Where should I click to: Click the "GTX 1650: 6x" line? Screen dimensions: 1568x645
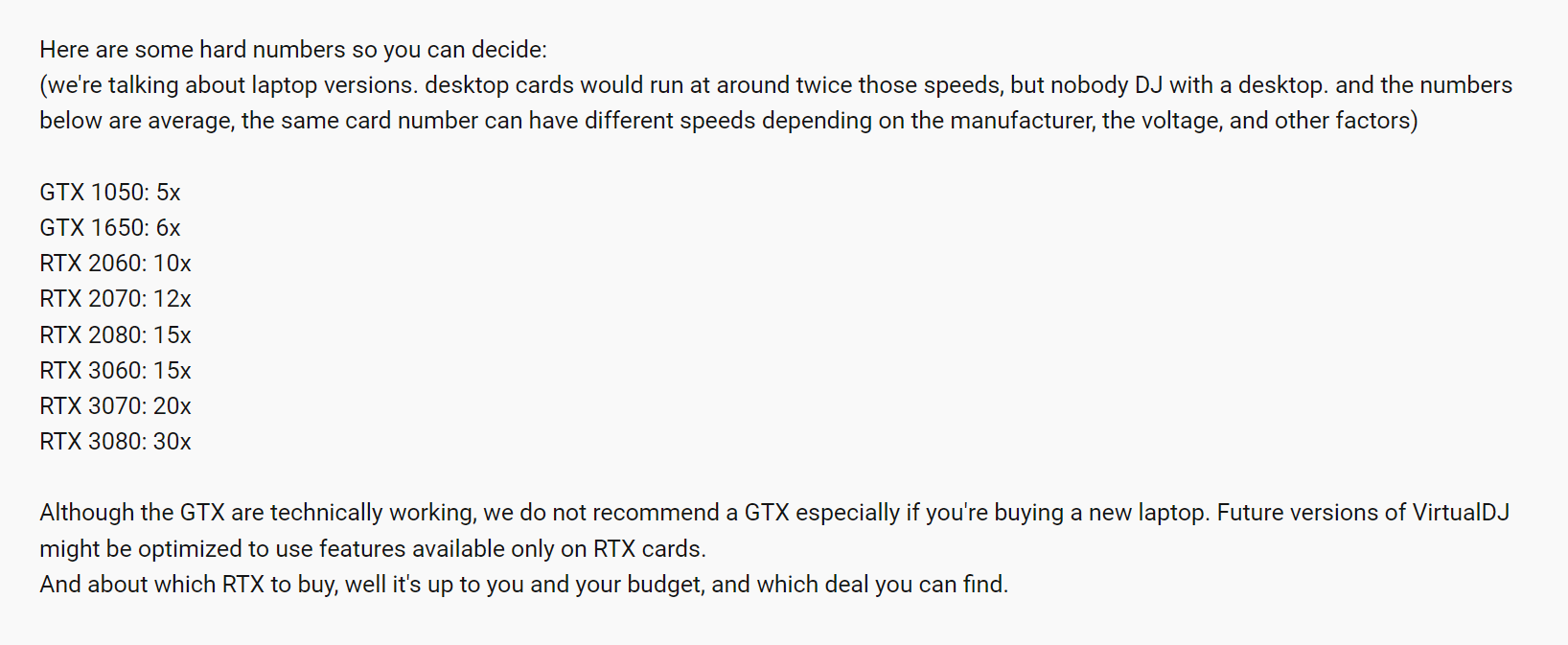[110, 228]
